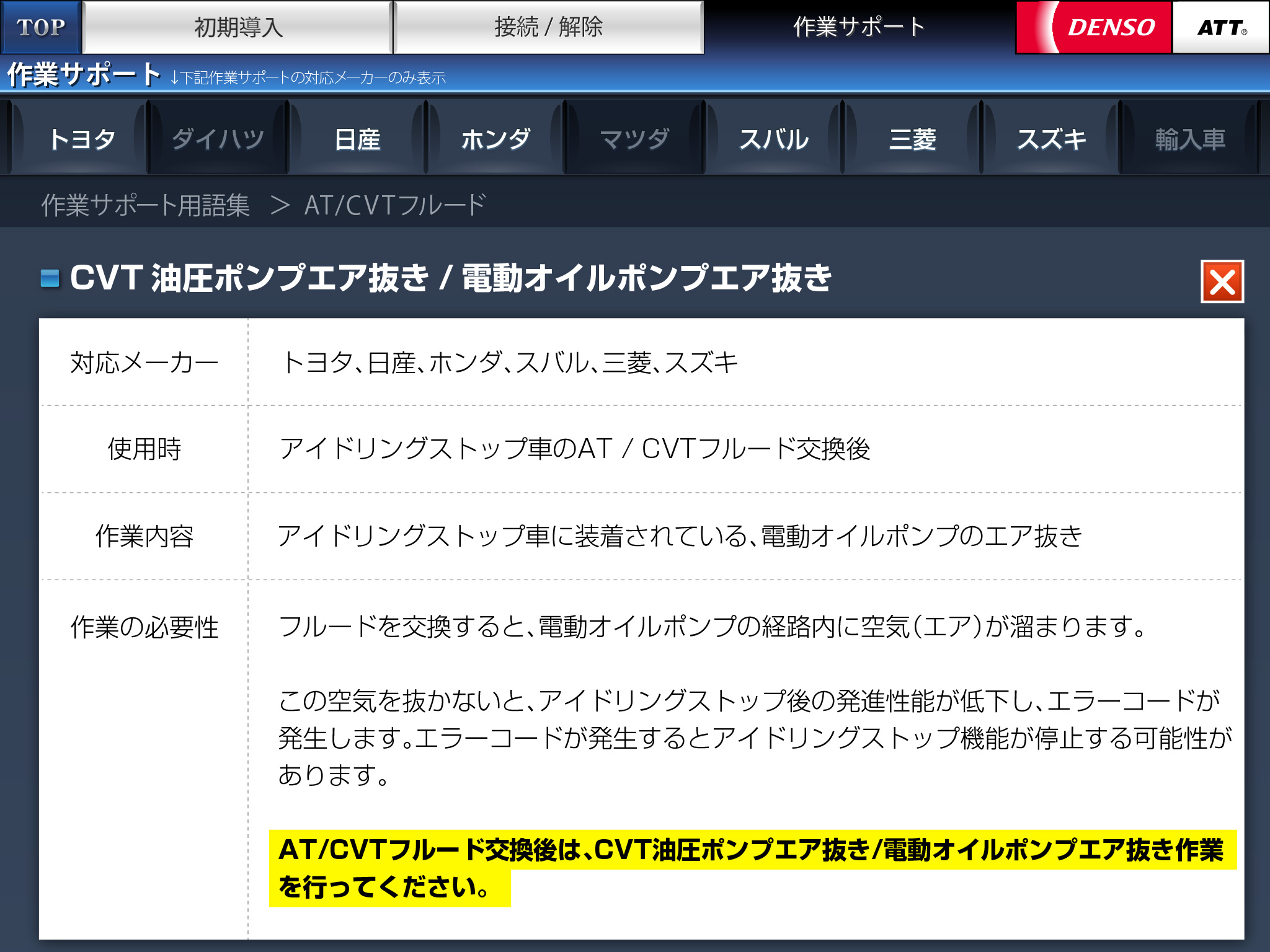Go back to 作業サポート用語集 breadcrumb
This screenshot has width=1270, height=952.
145,205
